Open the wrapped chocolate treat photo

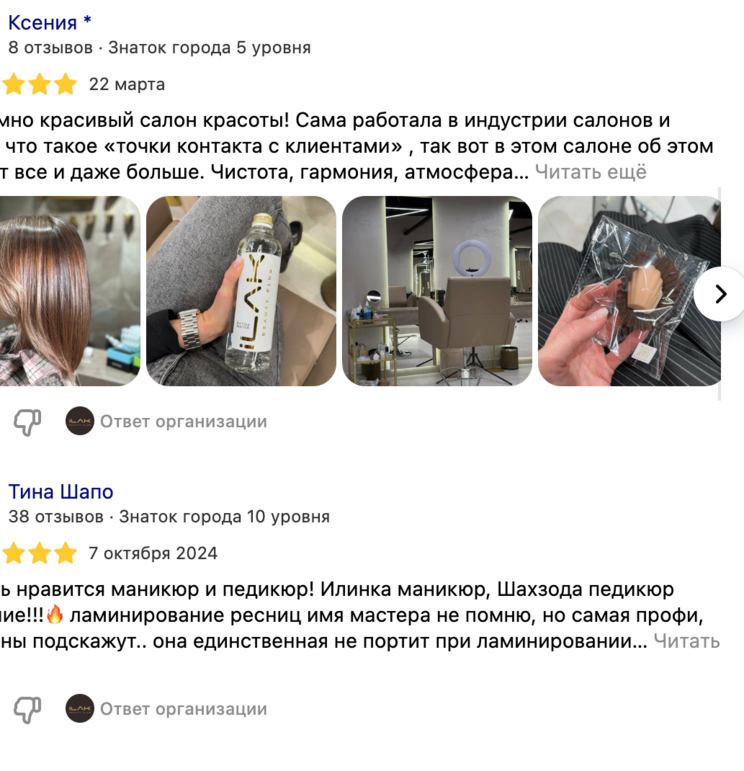click(x=629, y=291)
